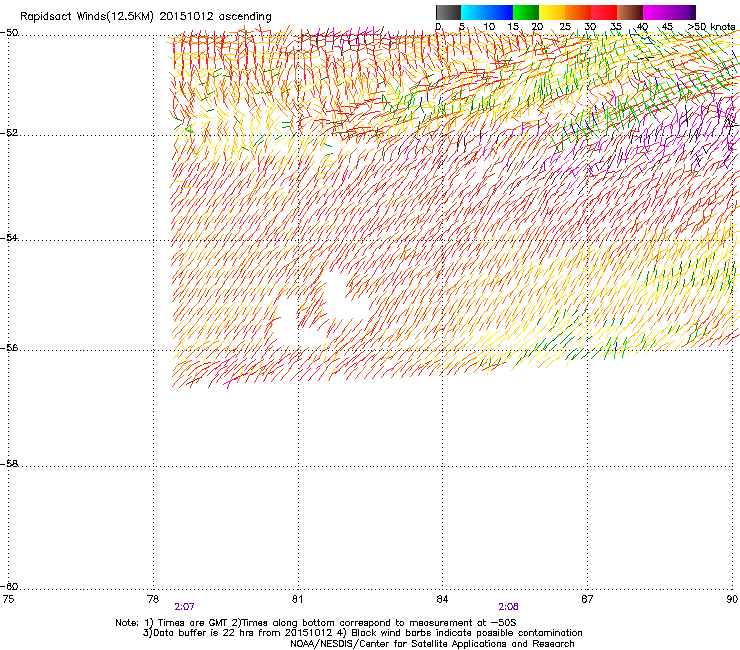Click the yellow 20-25 knots color segment
The height and width of the screenshot is (650, 740).
tap(552, 12)
